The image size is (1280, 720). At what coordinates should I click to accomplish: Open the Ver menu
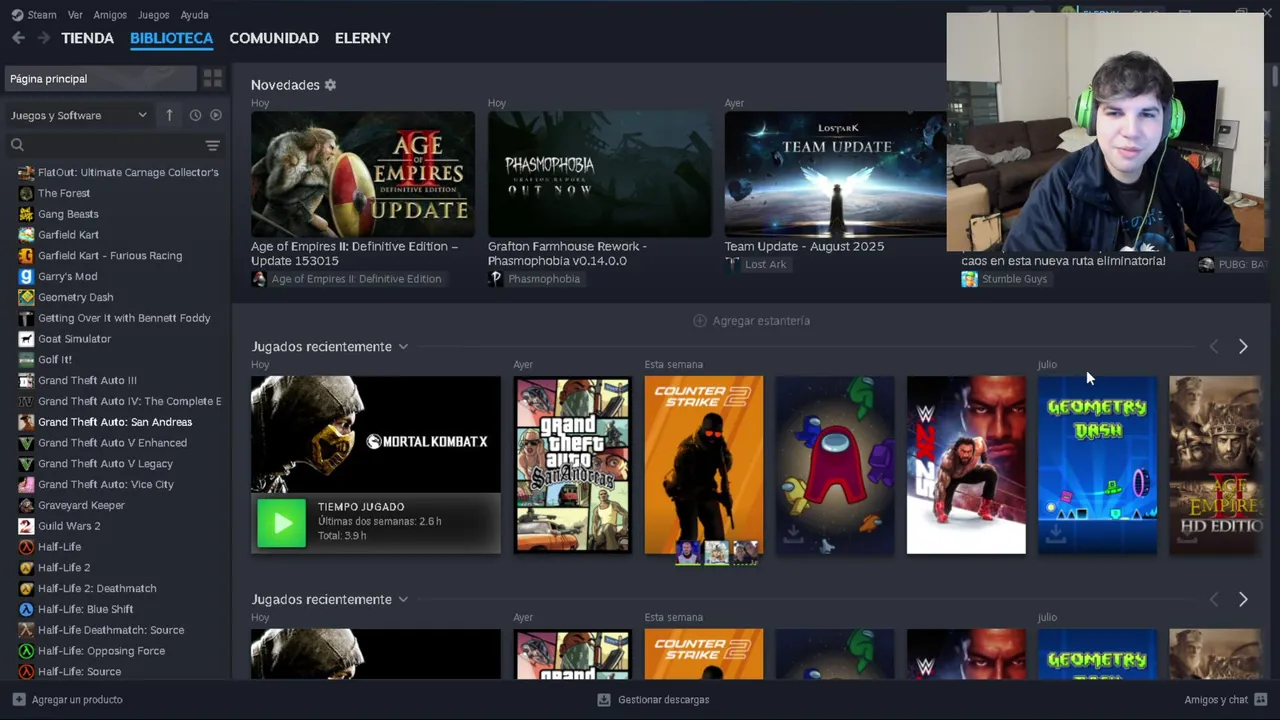76,15
